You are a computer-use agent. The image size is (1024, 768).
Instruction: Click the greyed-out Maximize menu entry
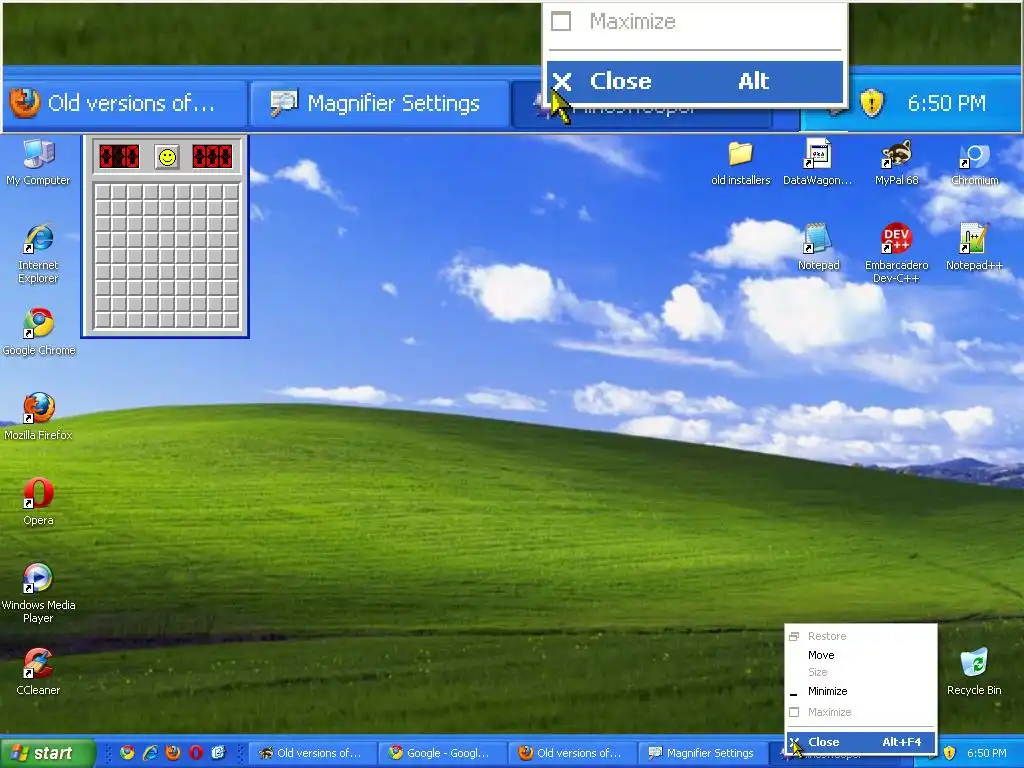[x=861, y=712]
